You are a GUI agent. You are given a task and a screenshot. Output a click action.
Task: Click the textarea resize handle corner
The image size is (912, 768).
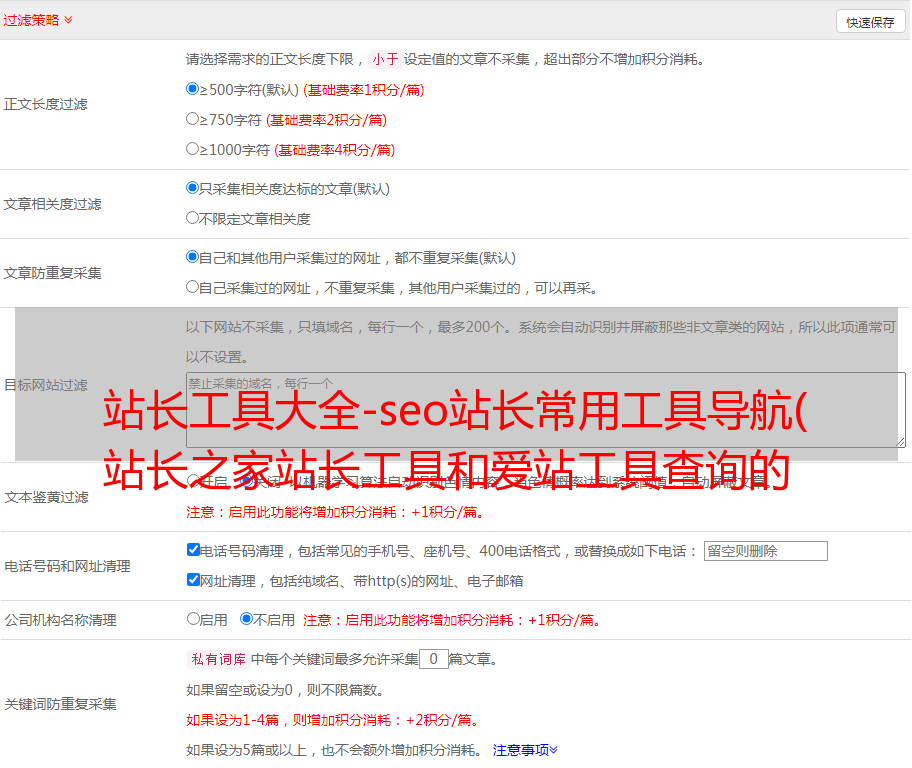900,442
